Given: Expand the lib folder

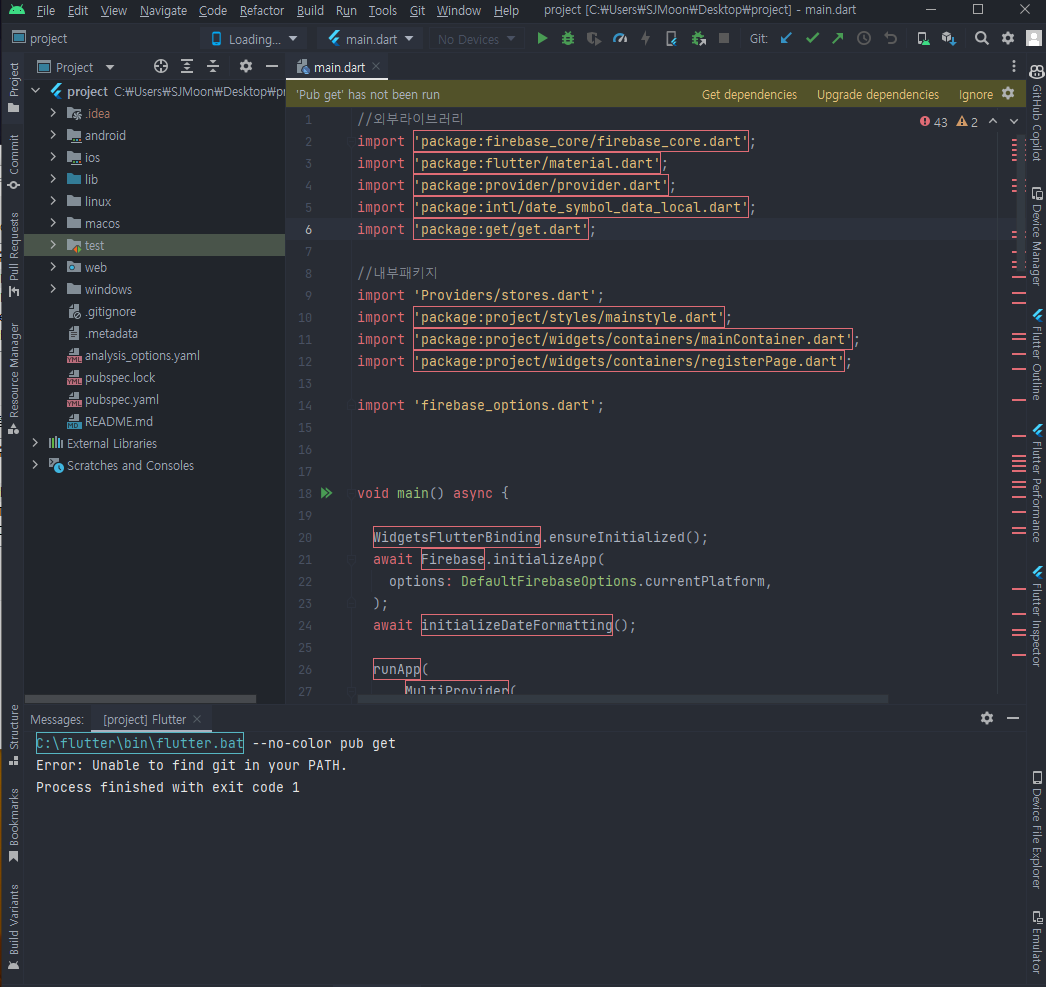Looking at the screenshot, I should [53, 179].
